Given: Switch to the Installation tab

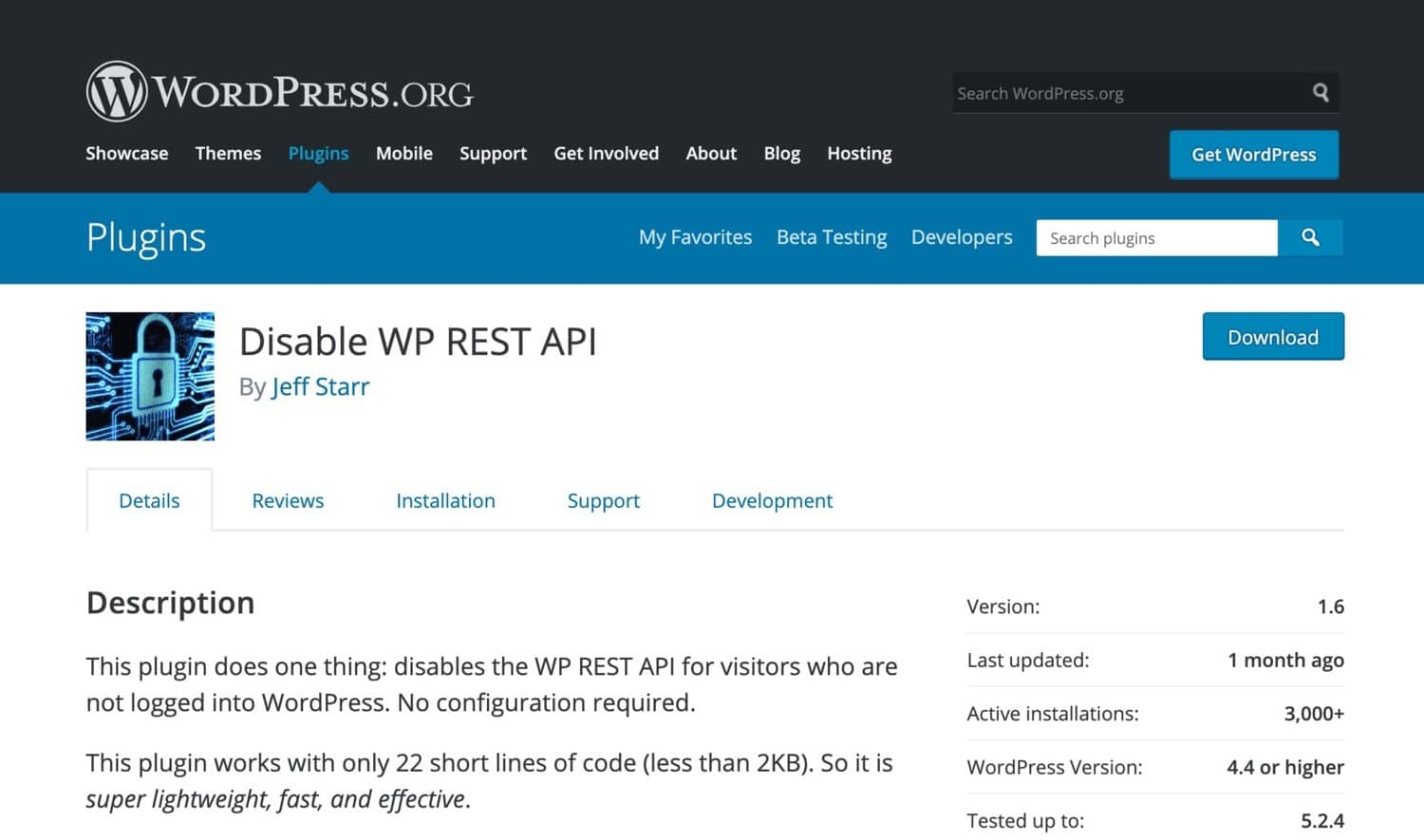Looking at the screenshot, I should (x=445, y=500).
